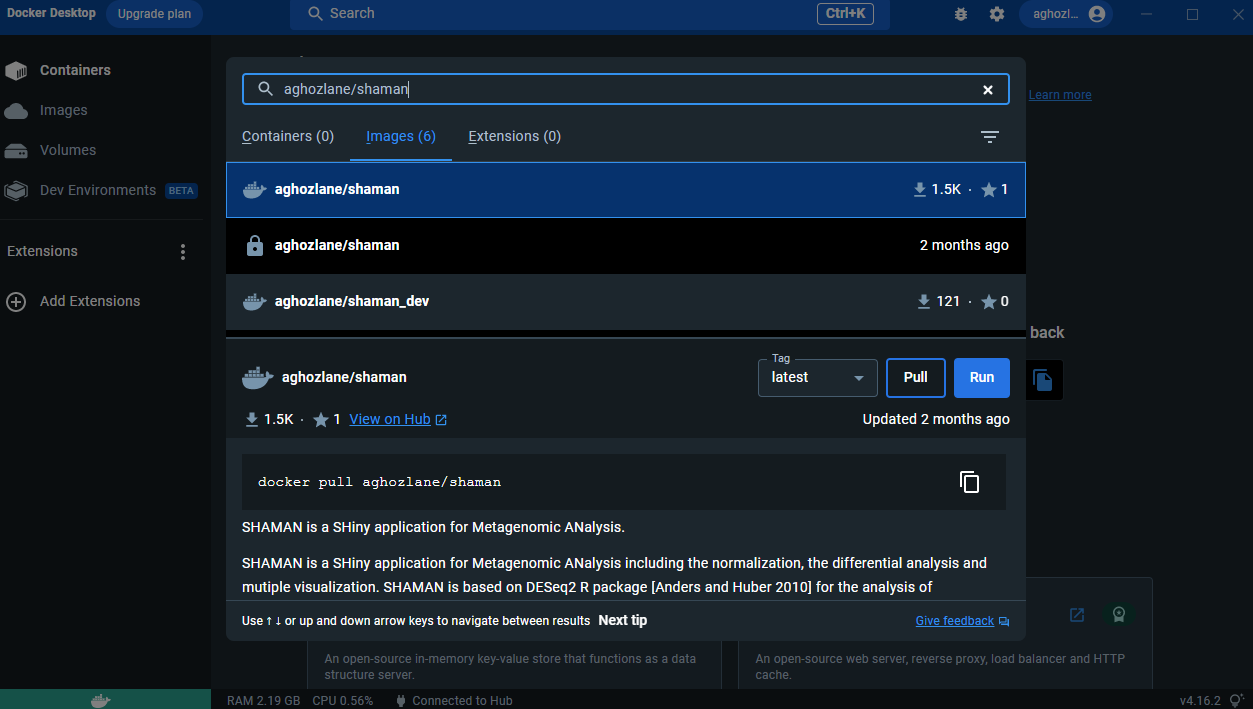The image size is (1253, 709).
Task: Open Settings gear icon in title bar
Action: (x=997, y=14)
